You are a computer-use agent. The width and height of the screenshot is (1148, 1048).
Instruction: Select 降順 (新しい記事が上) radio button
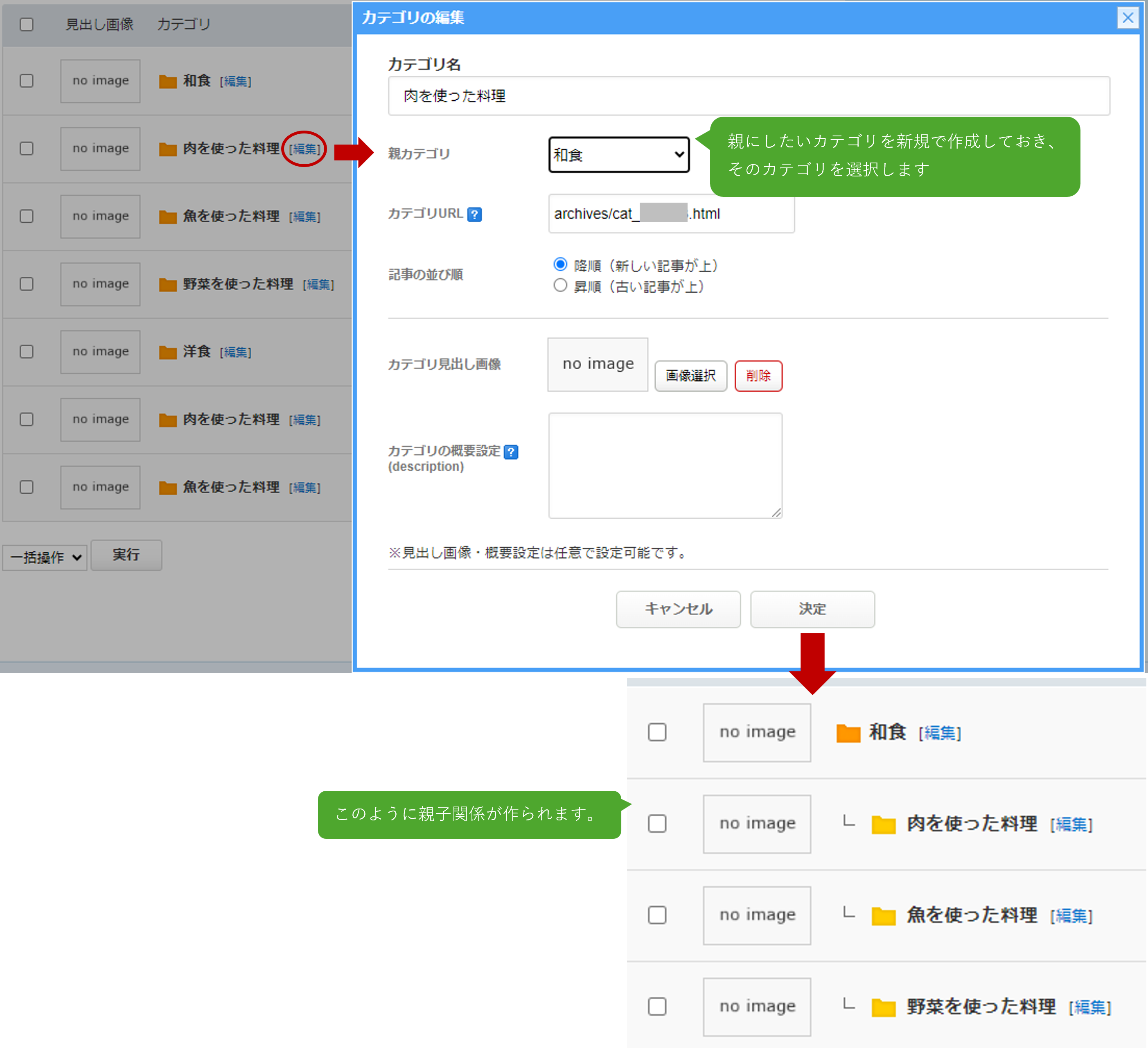click(560, 264)
